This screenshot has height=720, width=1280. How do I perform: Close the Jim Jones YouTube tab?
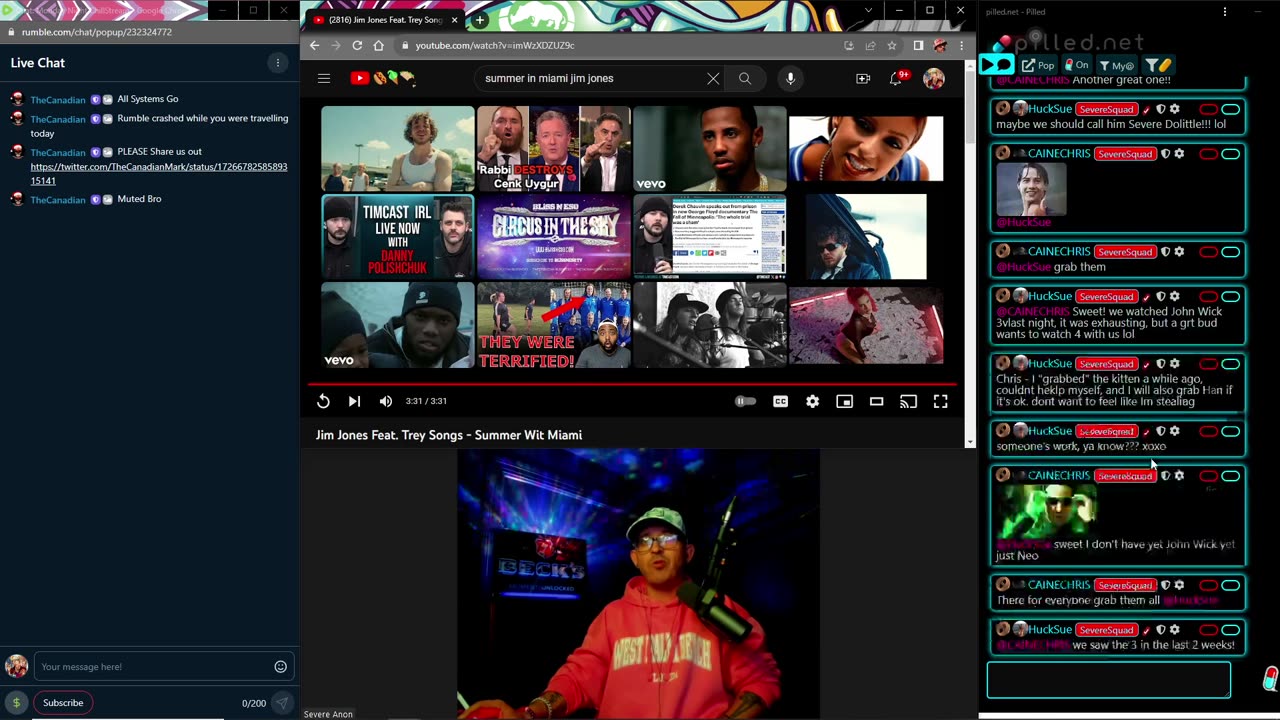pos(455,20)
